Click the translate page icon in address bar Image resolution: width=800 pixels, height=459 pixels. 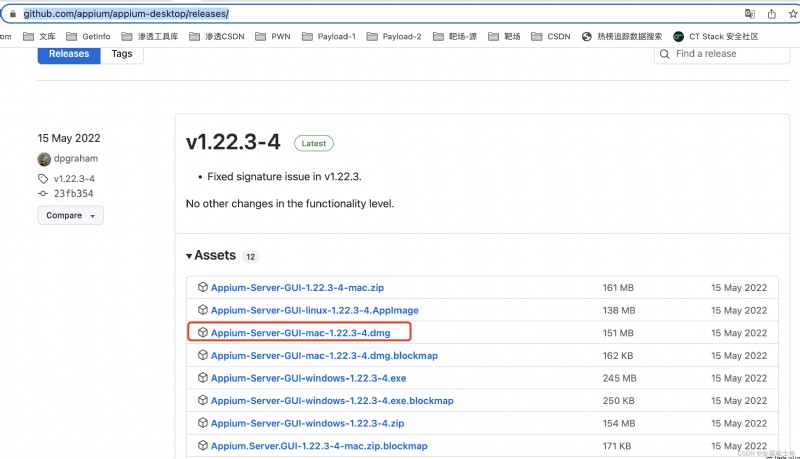pos(749,14)
